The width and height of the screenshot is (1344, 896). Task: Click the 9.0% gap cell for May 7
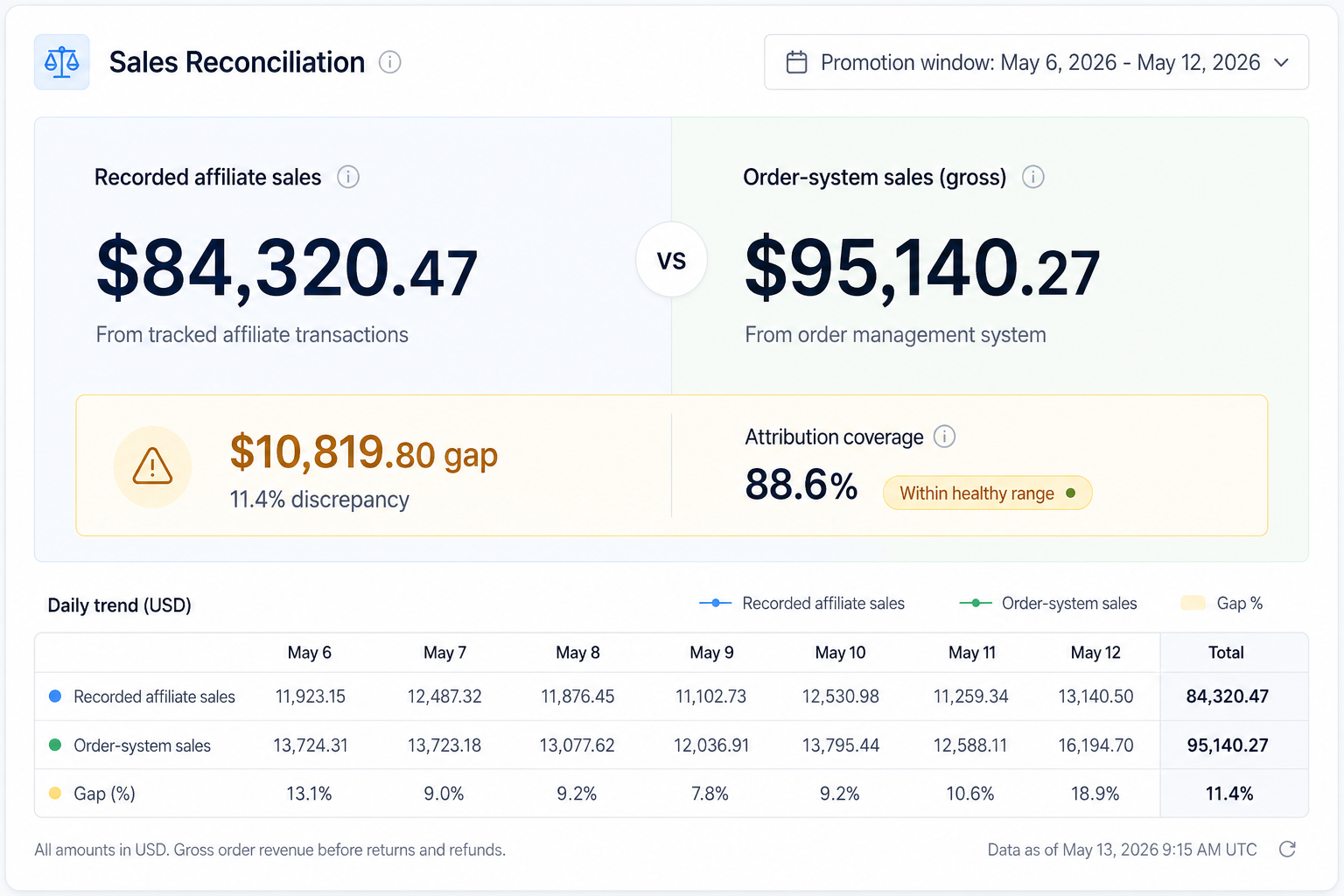(x=444, y=794)
